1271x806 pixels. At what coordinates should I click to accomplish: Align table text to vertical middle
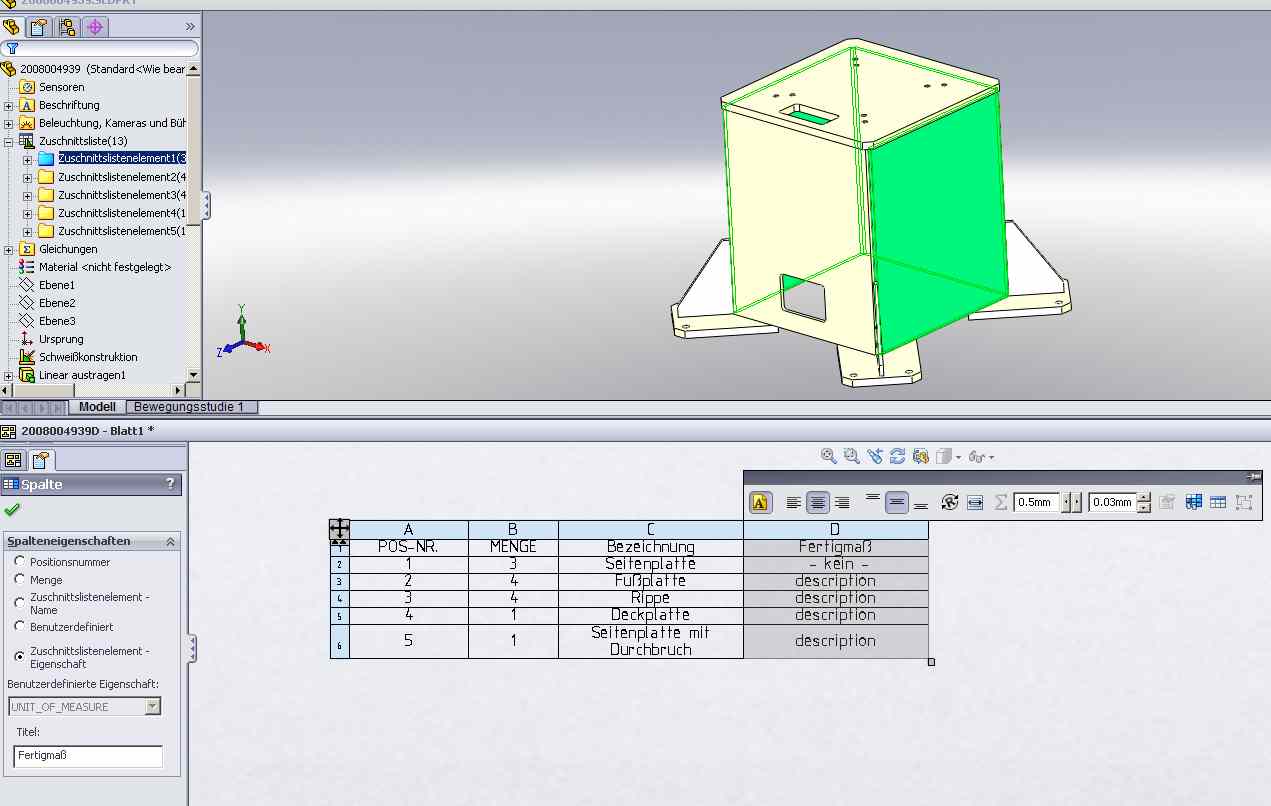(x=897, y=503)
